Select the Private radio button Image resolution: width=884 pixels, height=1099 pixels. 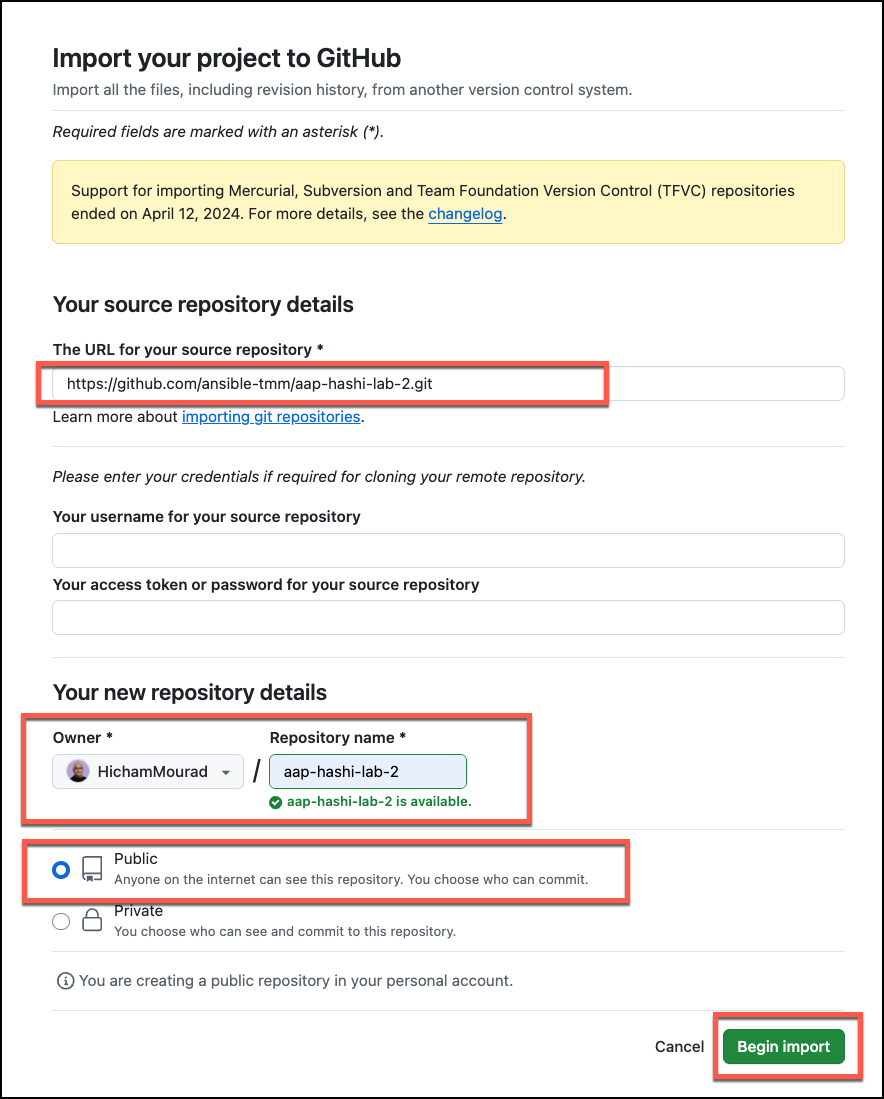click(61, 921)
